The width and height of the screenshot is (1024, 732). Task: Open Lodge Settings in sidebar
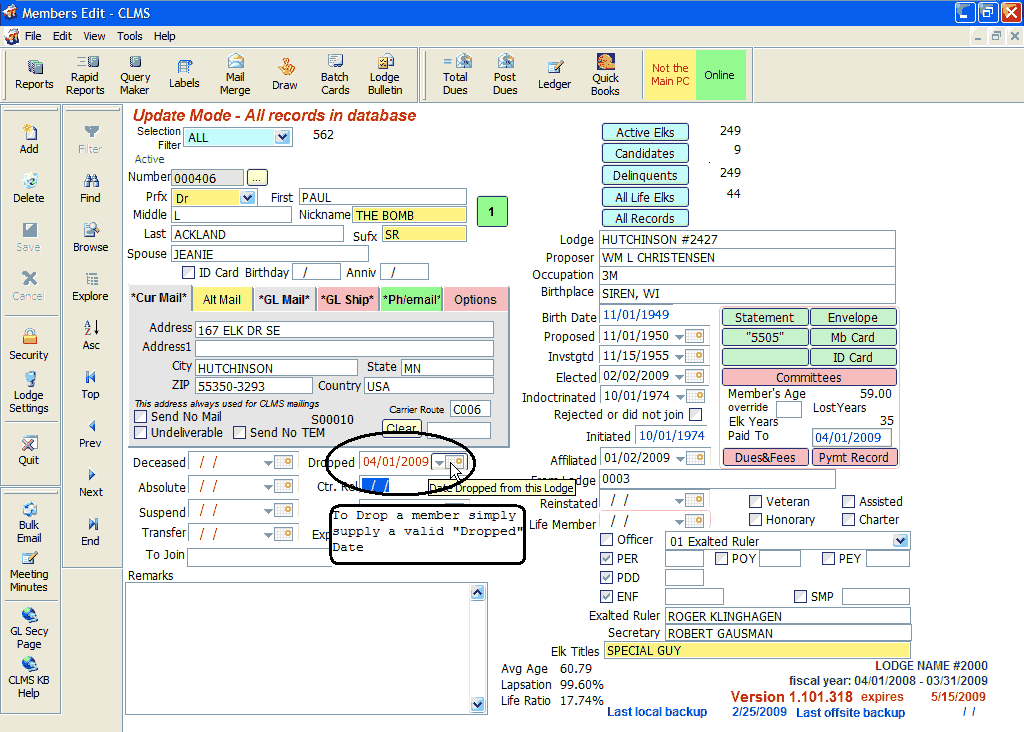coord(29,392)
